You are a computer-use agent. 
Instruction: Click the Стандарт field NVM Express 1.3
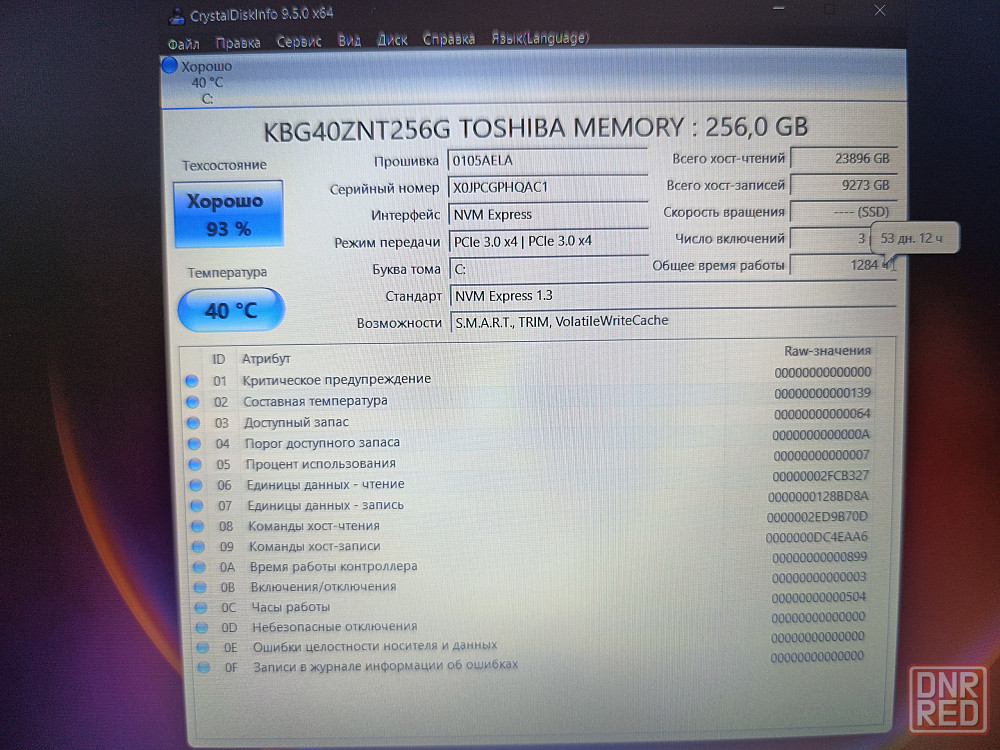pyautogui.click(x=673, y=295)
